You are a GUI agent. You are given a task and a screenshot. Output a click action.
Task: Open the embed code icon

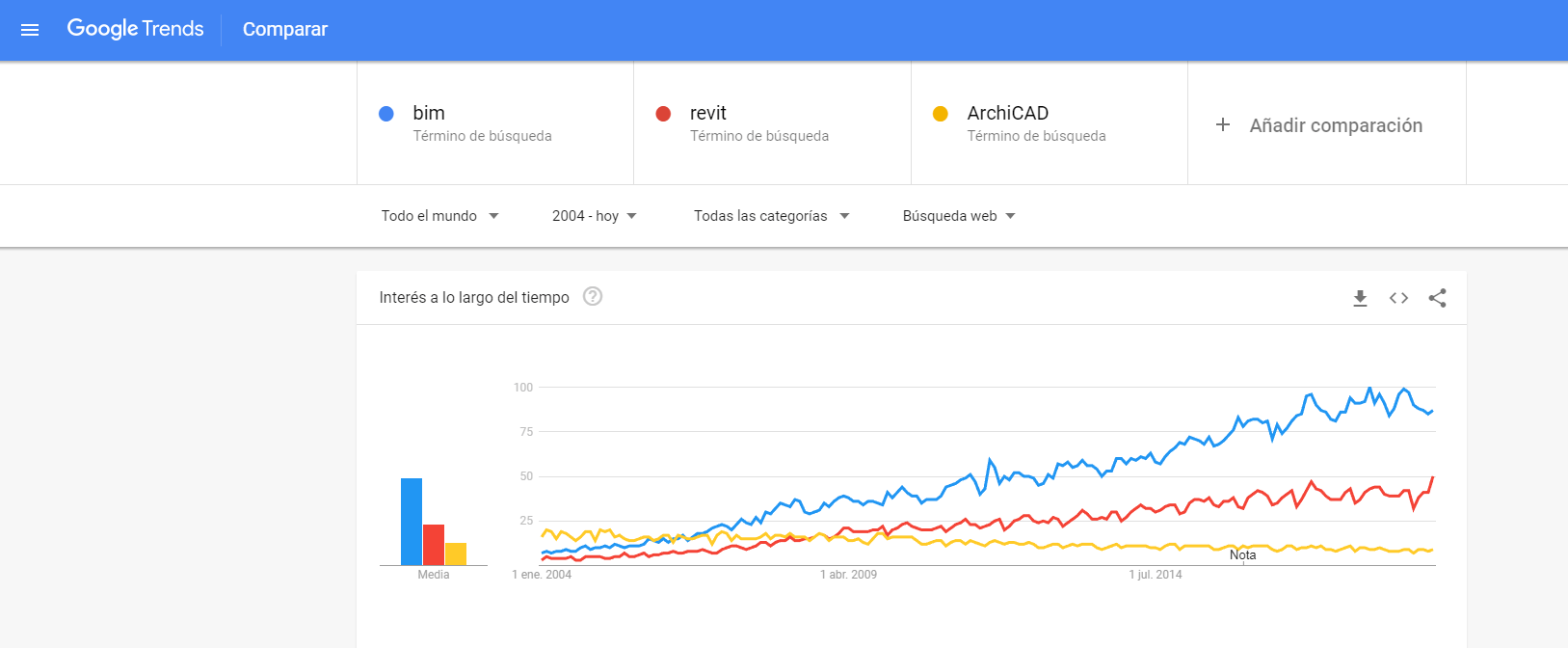point(1398,298)
